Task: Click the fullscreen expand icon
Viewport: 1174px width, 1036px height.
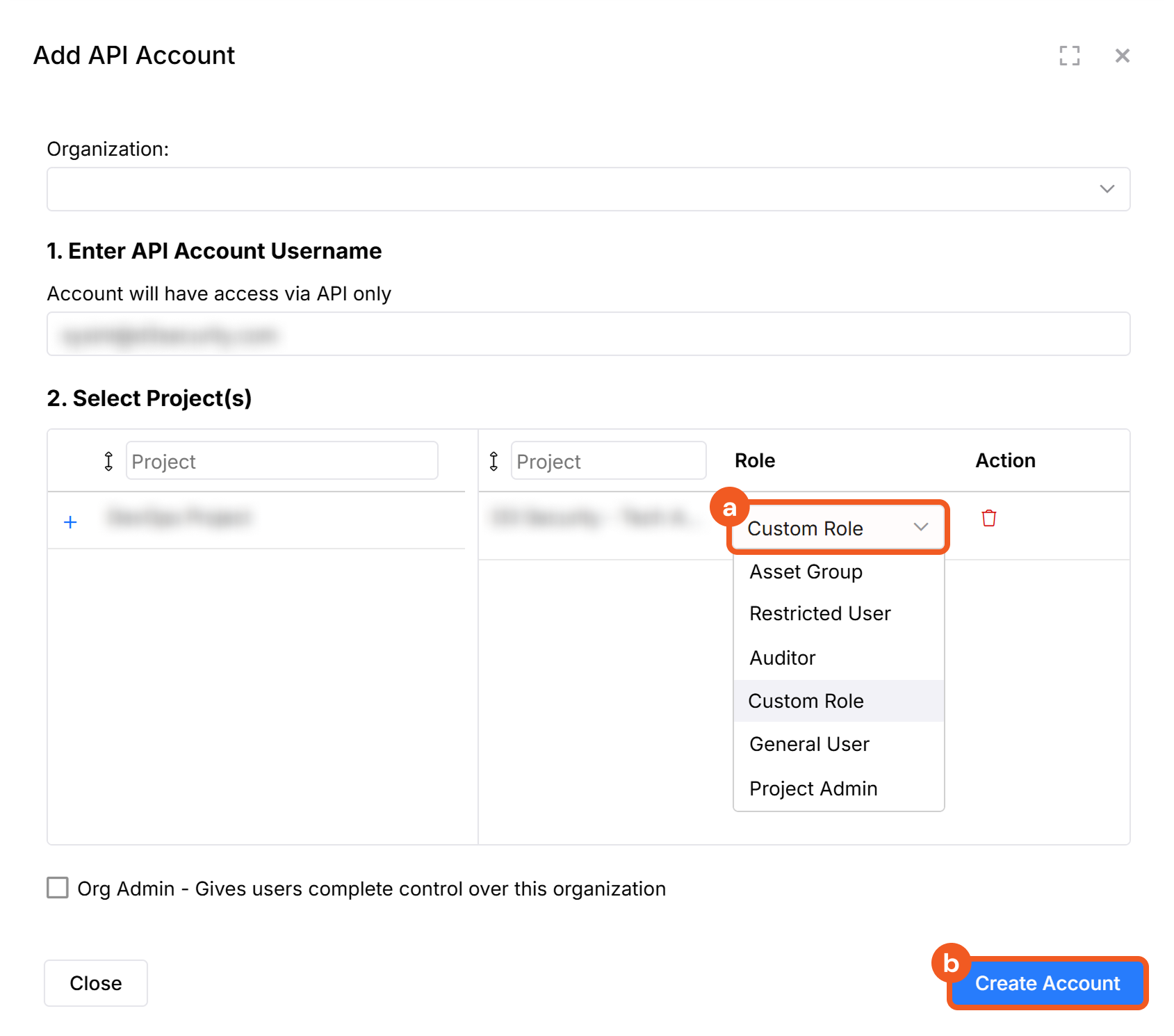Action: [1069, 56]
